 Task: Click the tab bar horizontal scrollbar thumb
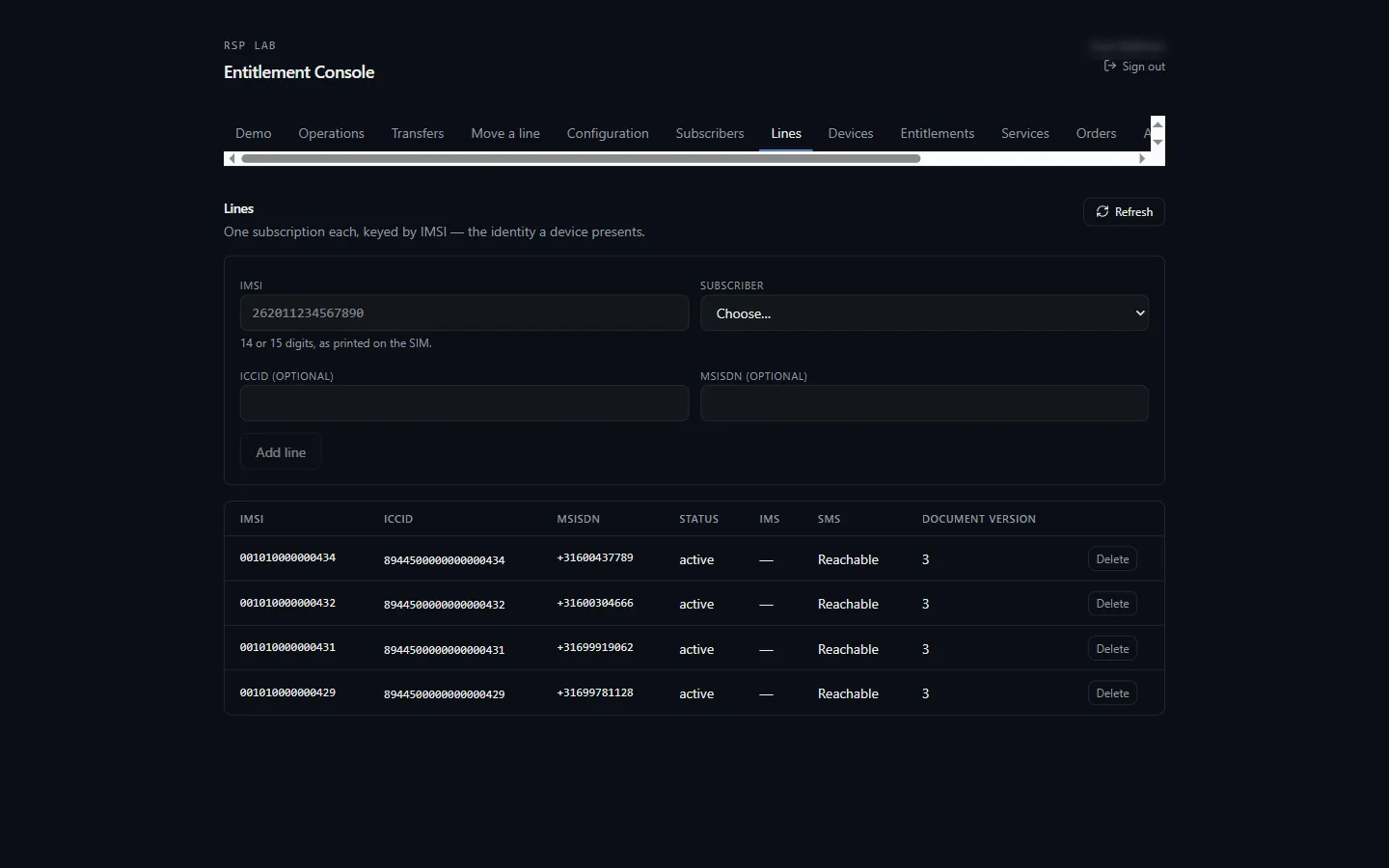click(x=581, y=158)
